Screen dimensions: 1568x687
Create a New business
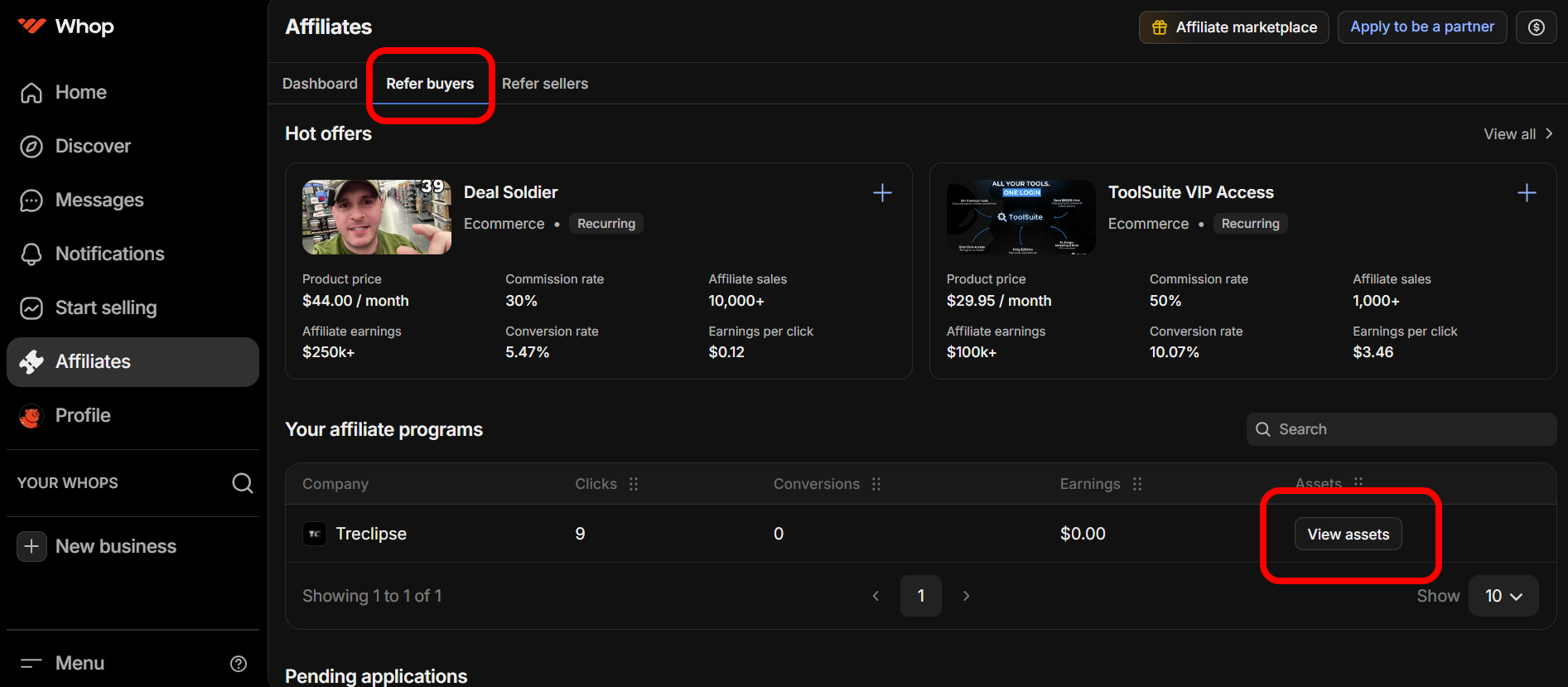pyautogui.click(x=97, y=546)
